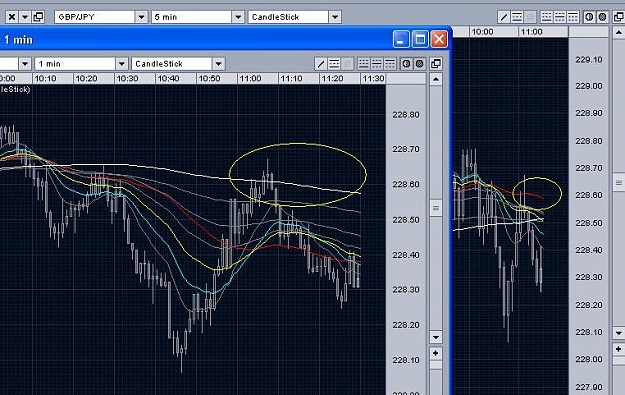Click the 11:20 time label in 1 min chart
The height and width of the screenshot is (395, 625).
point(332,79)
